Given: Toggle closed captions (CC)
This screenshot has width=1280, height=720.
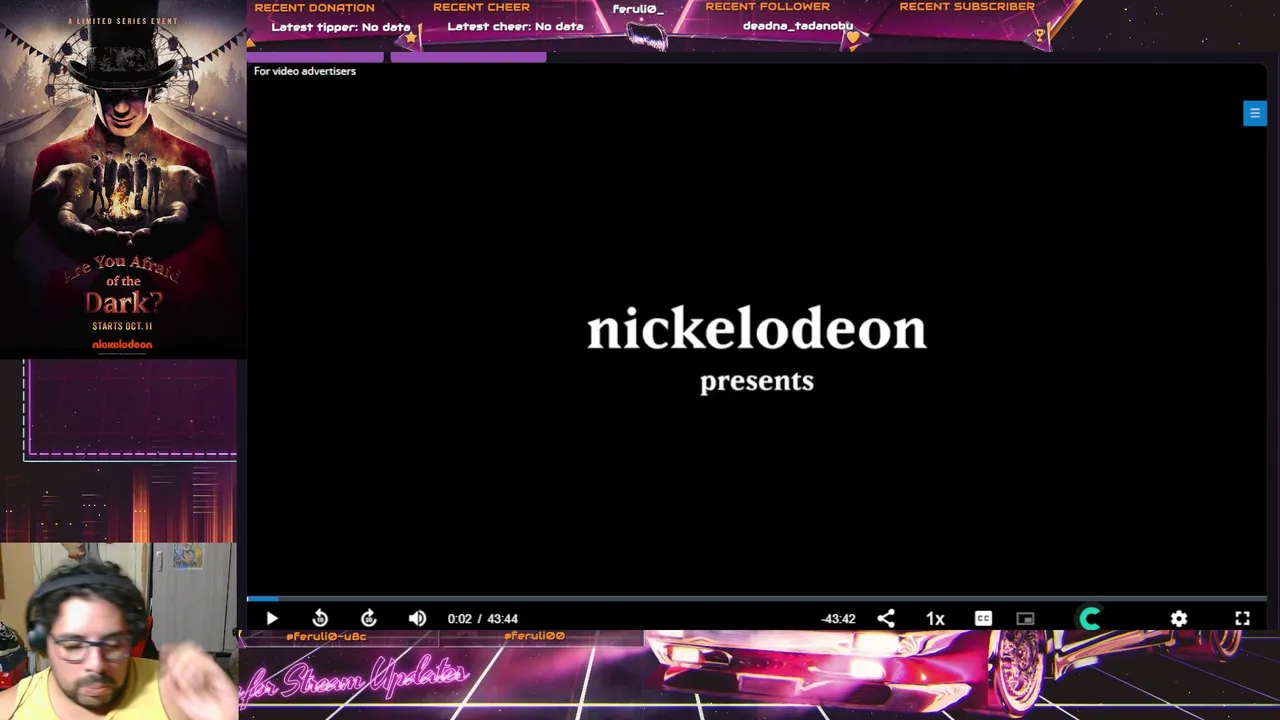Looking at the screenshot, I should point(983,619).
